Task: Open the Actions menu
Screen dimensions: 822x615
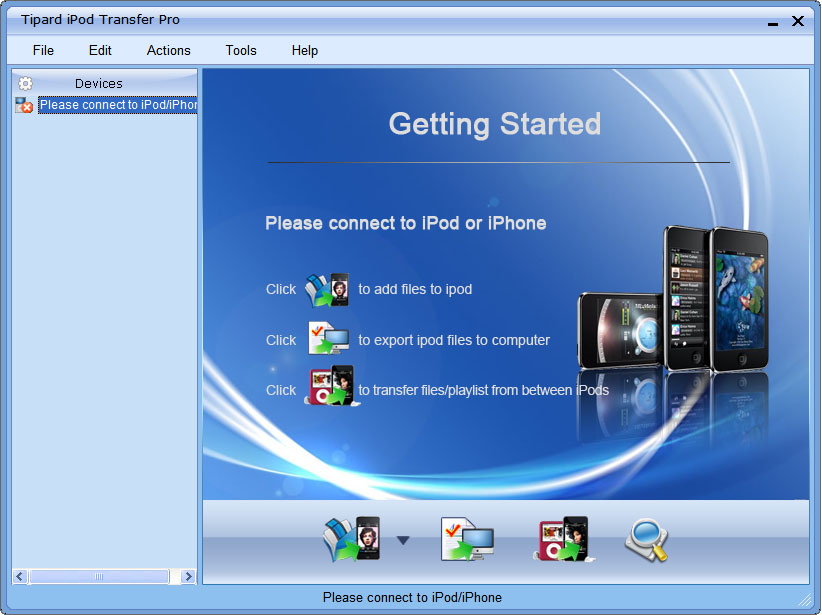Action: (168, 50)
